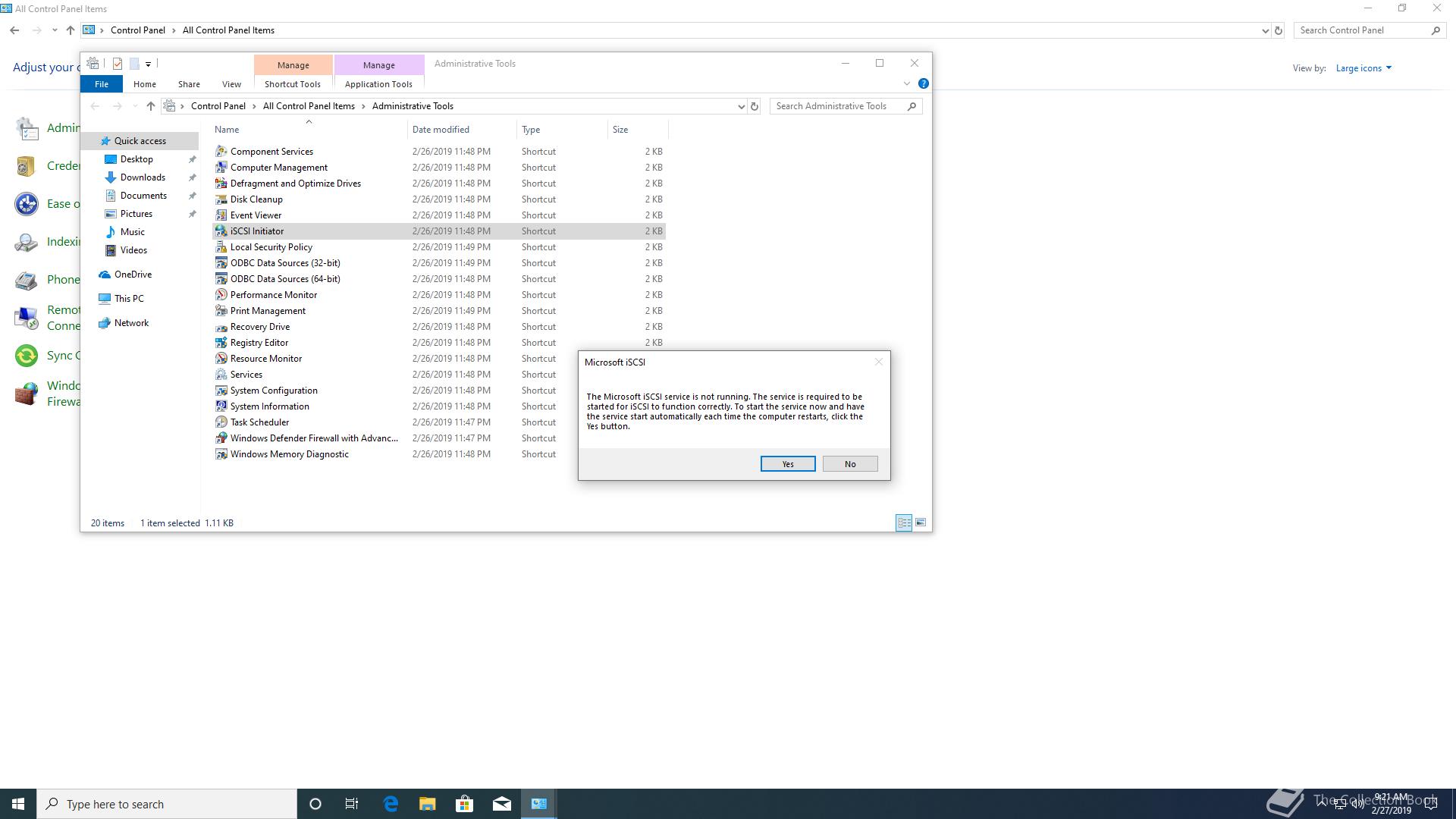Select the iSCSI Initiator icon

[x=221, y=231]
